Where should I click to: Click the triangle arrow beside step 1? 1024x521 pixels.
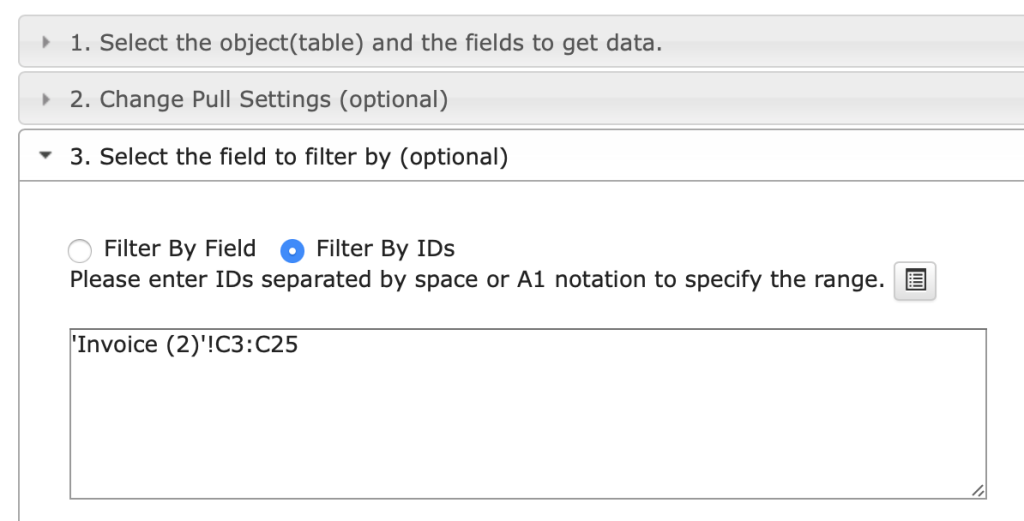[x=46, y=42]
